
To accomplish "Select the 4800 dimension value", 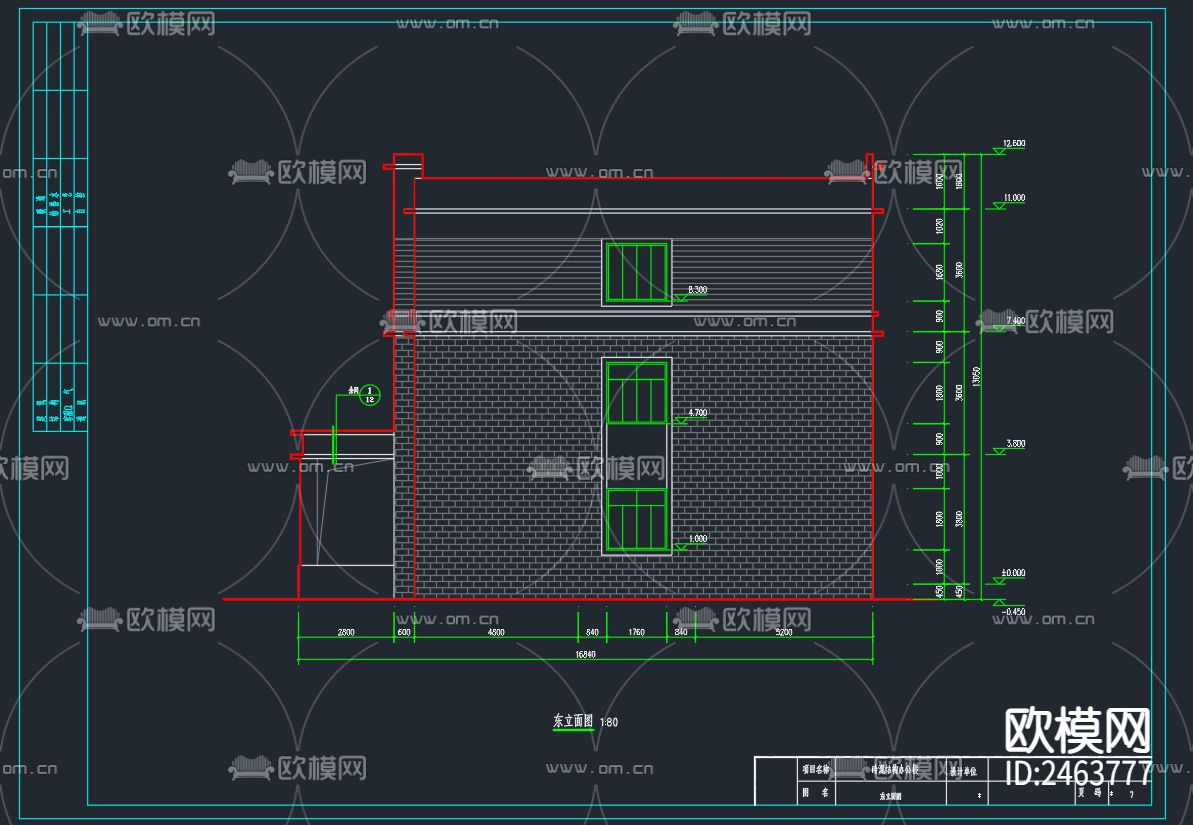I will point(495,632).
